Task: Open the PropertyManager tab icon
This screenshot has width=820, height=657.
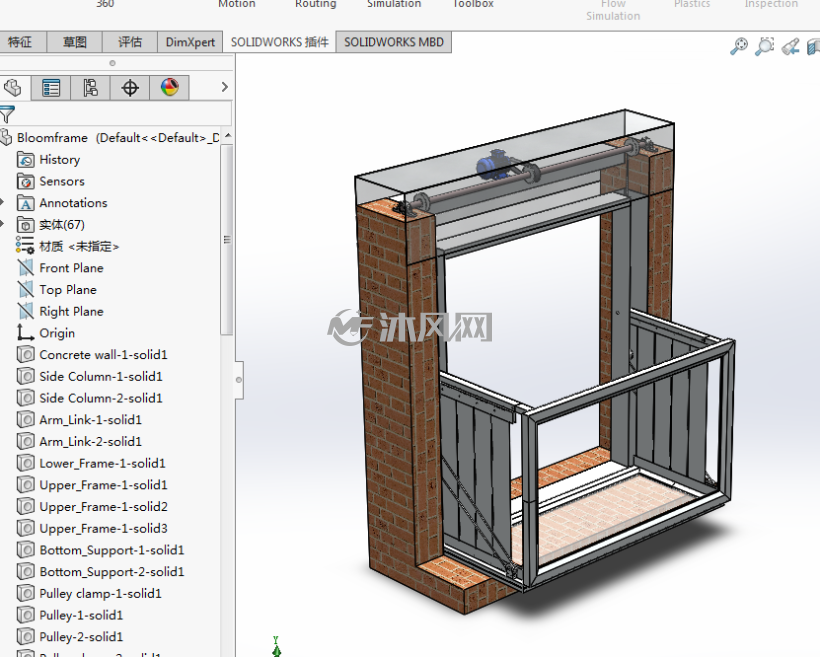Action: click(51, 87)
